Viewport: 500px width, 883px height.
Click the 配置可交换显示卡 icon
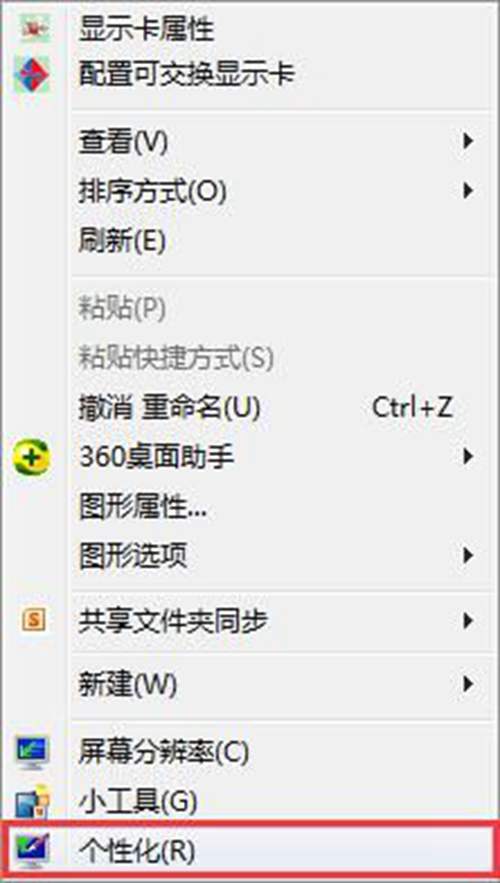[33, 75]
